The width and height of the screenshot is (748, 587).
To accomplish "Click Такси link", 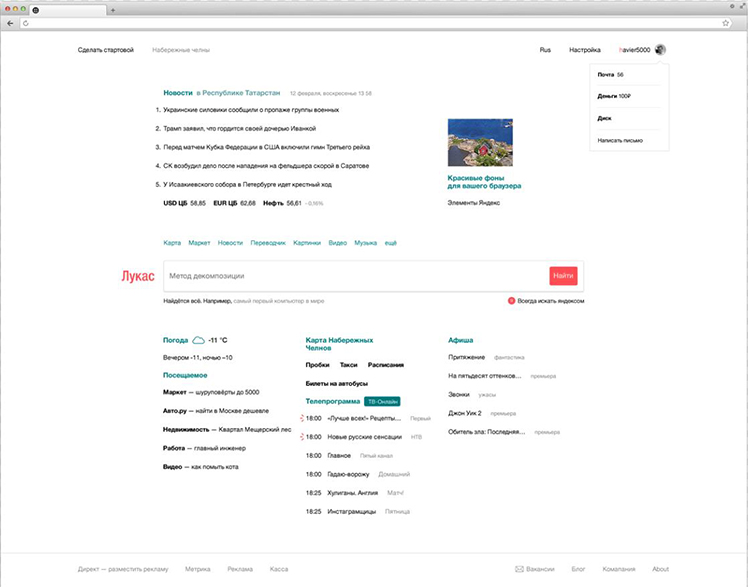I will [349, 365].
